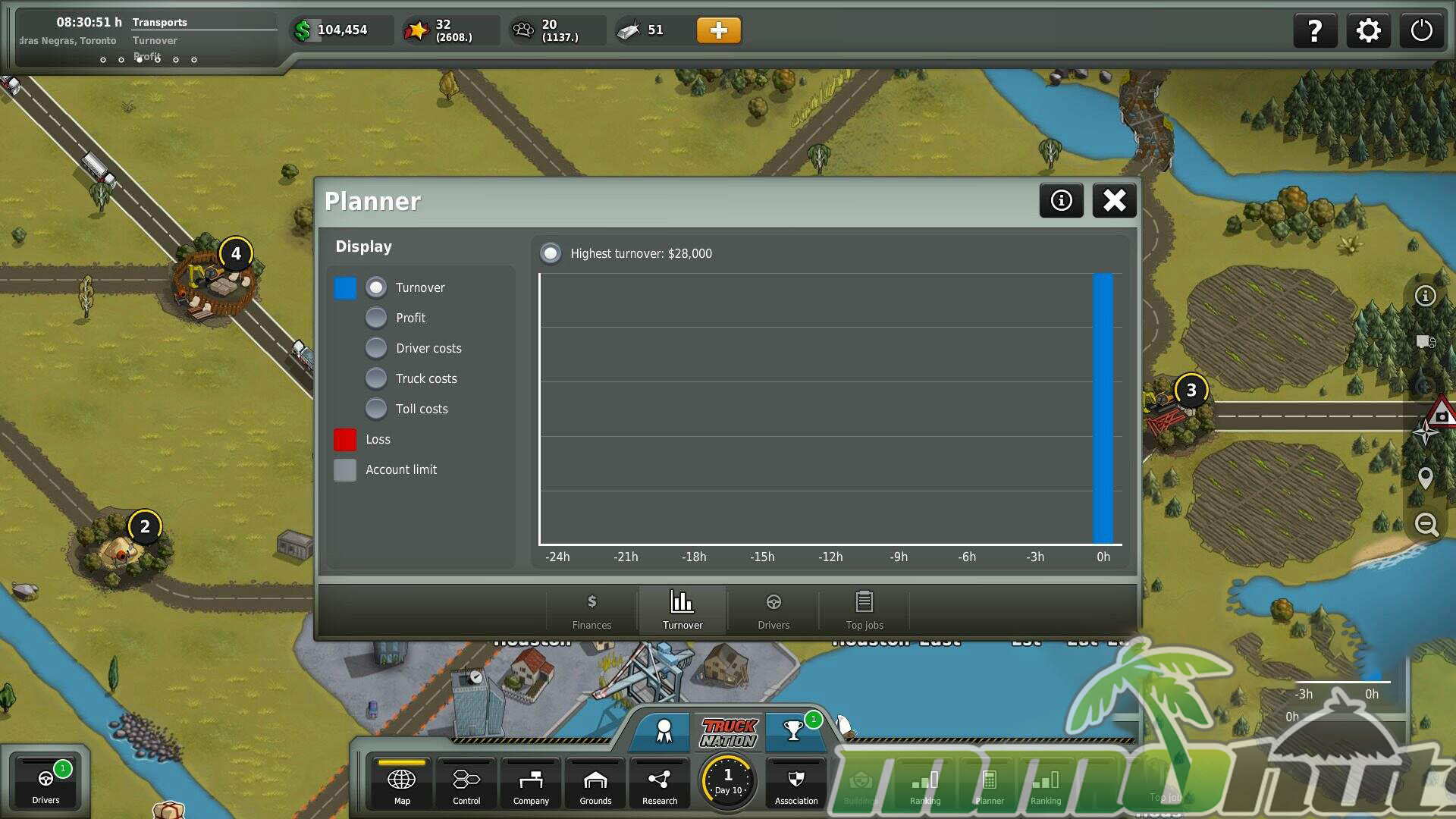The width and height of the screenshot is (1456, 819).
Task: Open Research in the bottom toolbar
Action: [659, 784]
